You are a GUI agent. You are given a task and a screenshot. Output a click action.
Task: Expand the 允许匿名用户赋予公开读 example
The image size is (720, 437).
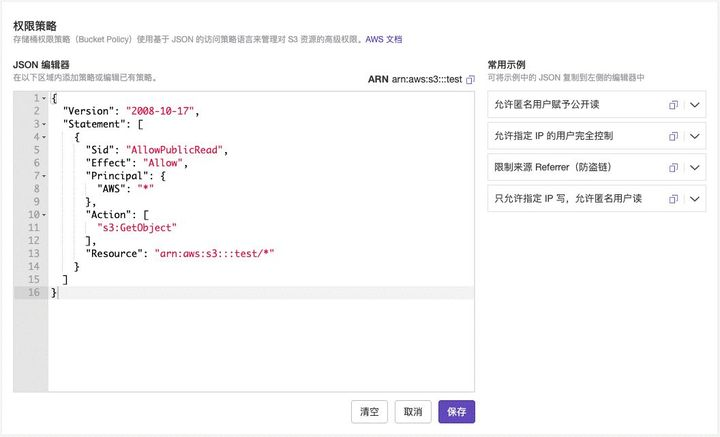click(x=696, y=105)
